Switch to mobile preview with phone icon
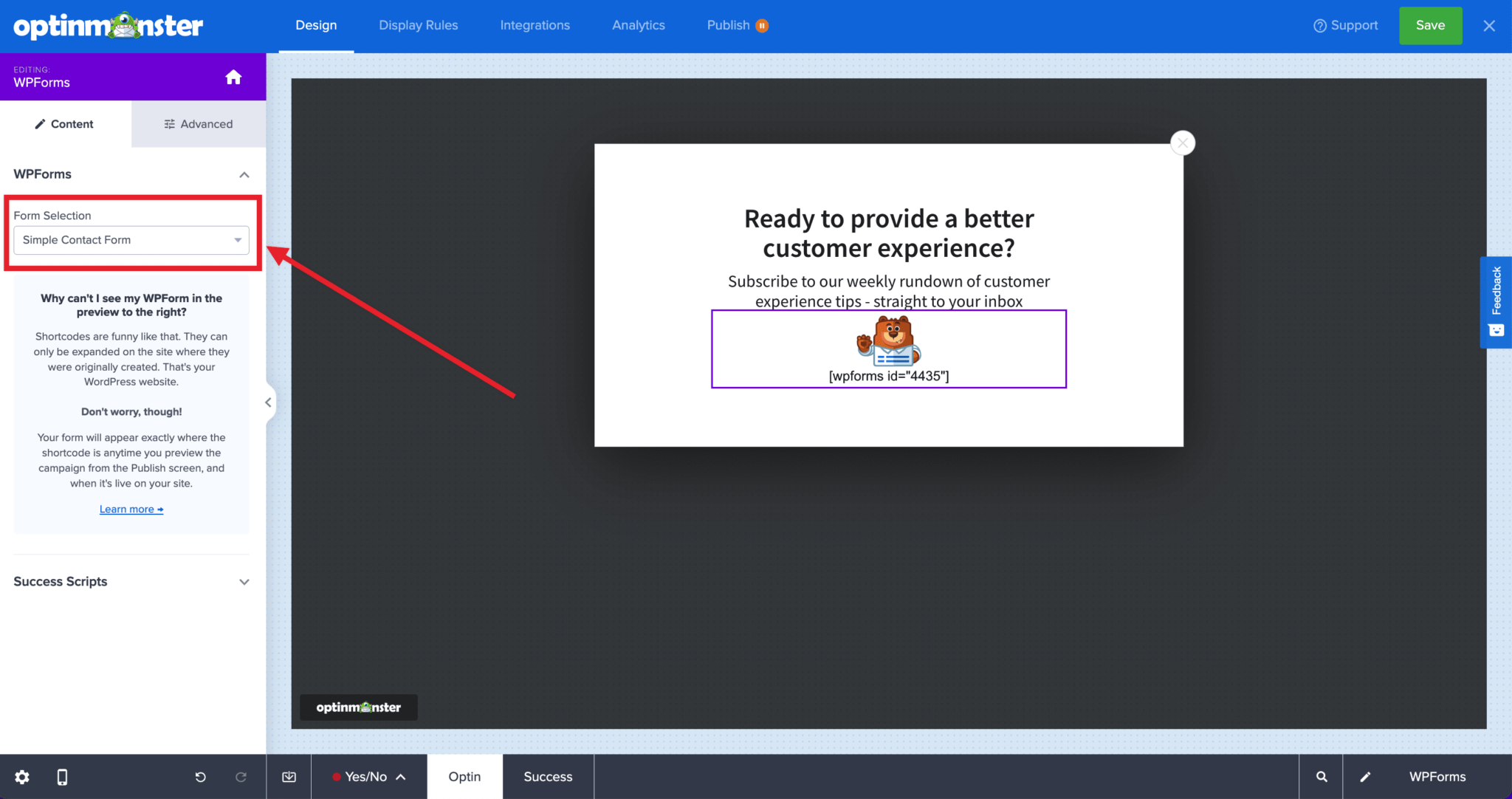 [62, 777]
